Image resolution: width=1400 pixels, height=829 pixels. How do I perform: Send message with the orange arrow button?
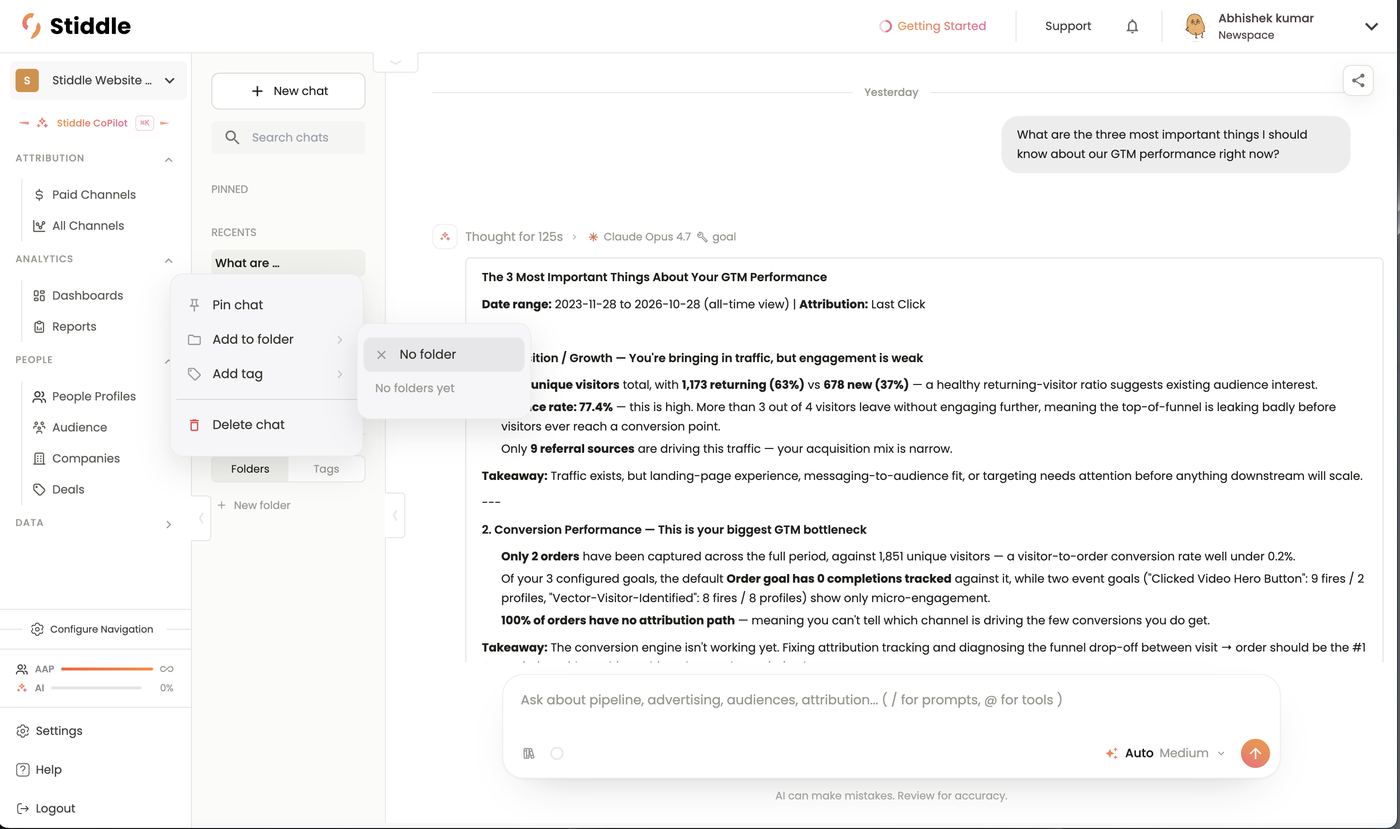tap(1255, 753)
